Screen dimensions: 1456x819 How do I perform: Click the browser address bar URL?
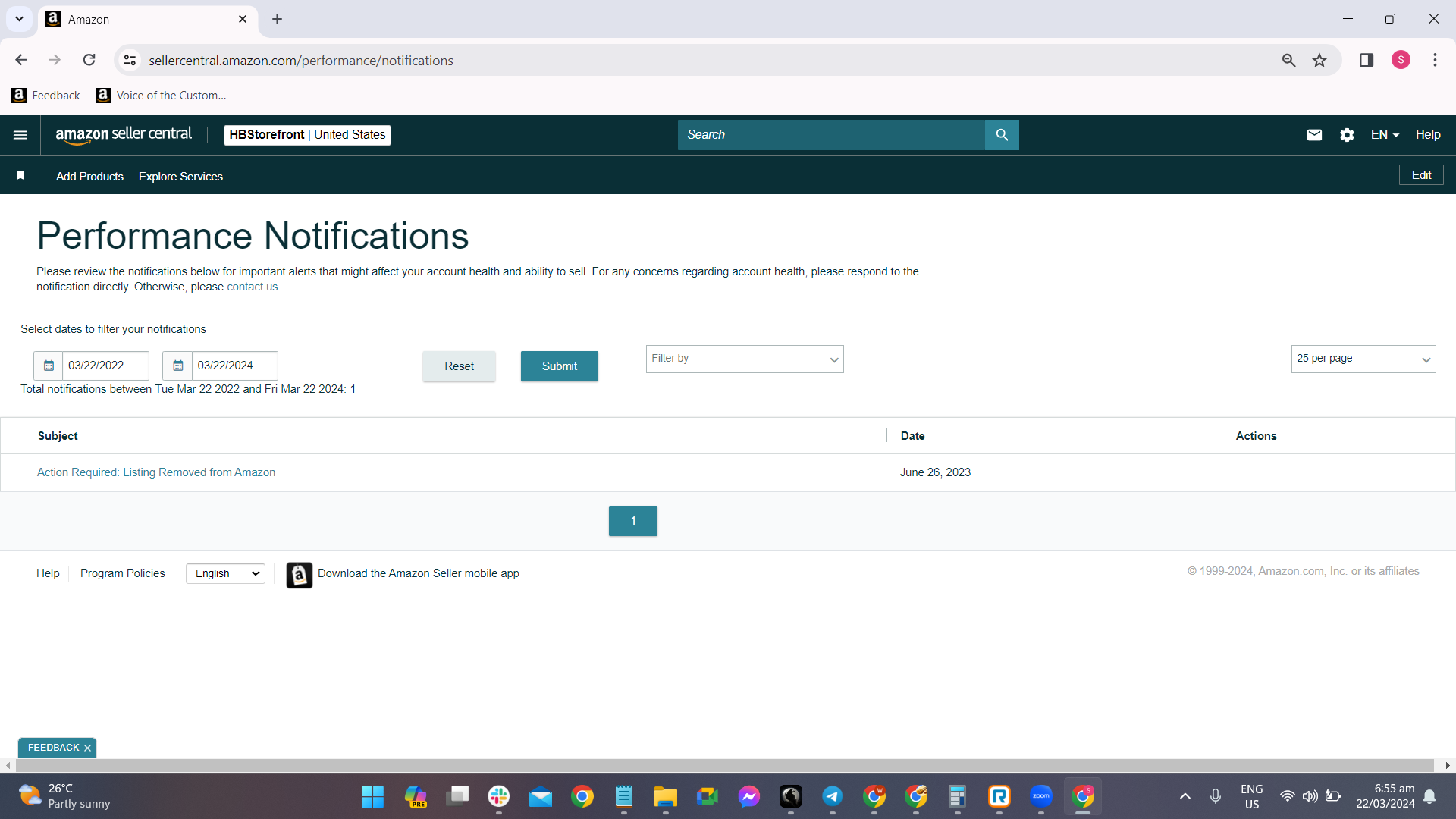(301, 61)
